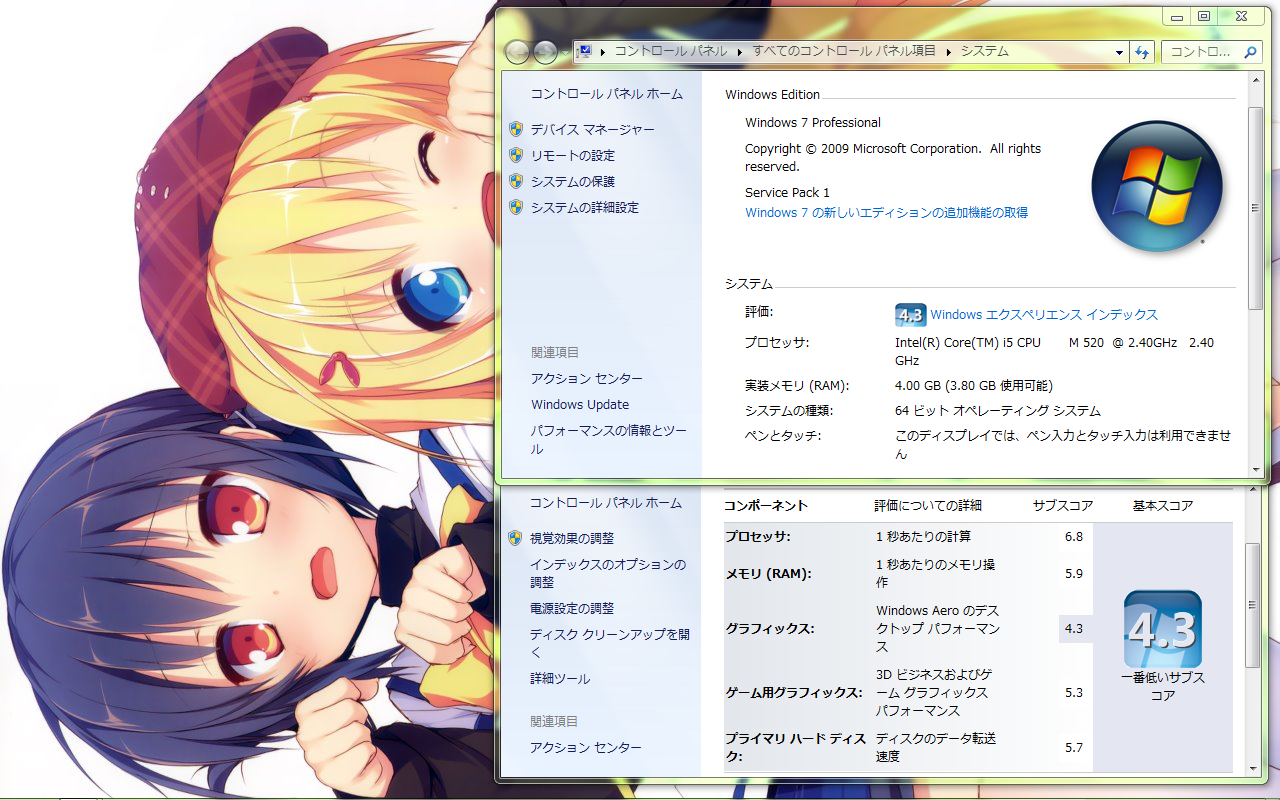Click the small 4.3 rating badge in システム

pyautogui.click(x=910, y=315)
